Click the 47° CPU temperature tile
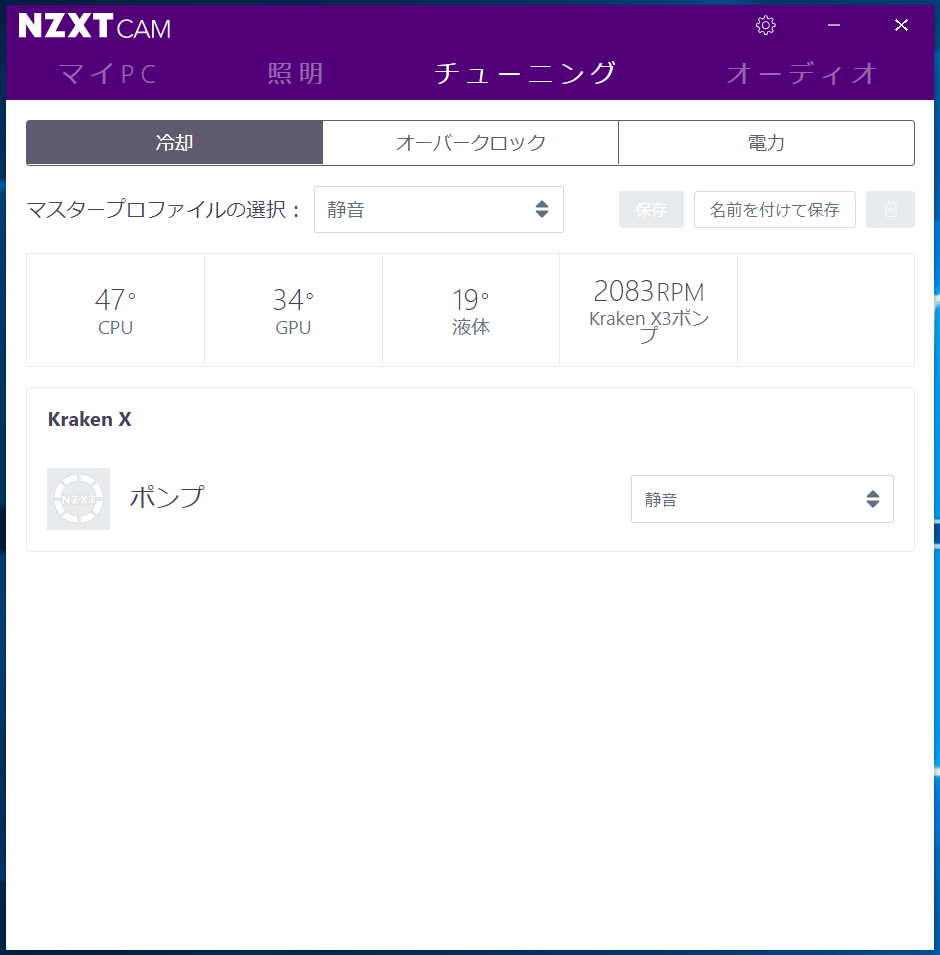The image size is (940, 955). [116, 310]
